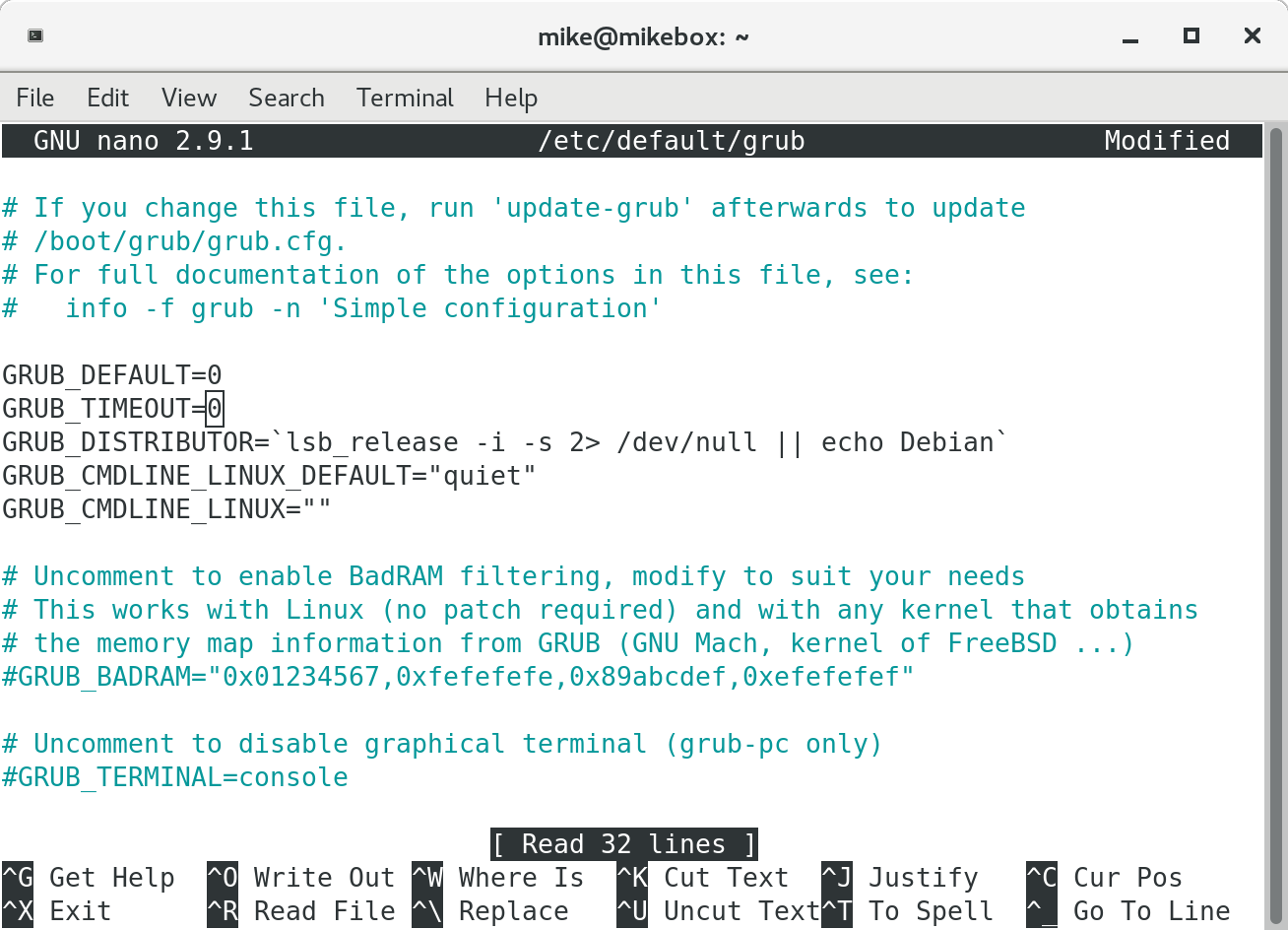Viewport: 1288px width, 930px height.
Task: Open the Terminal menu
Action: (x=405, y=98)
